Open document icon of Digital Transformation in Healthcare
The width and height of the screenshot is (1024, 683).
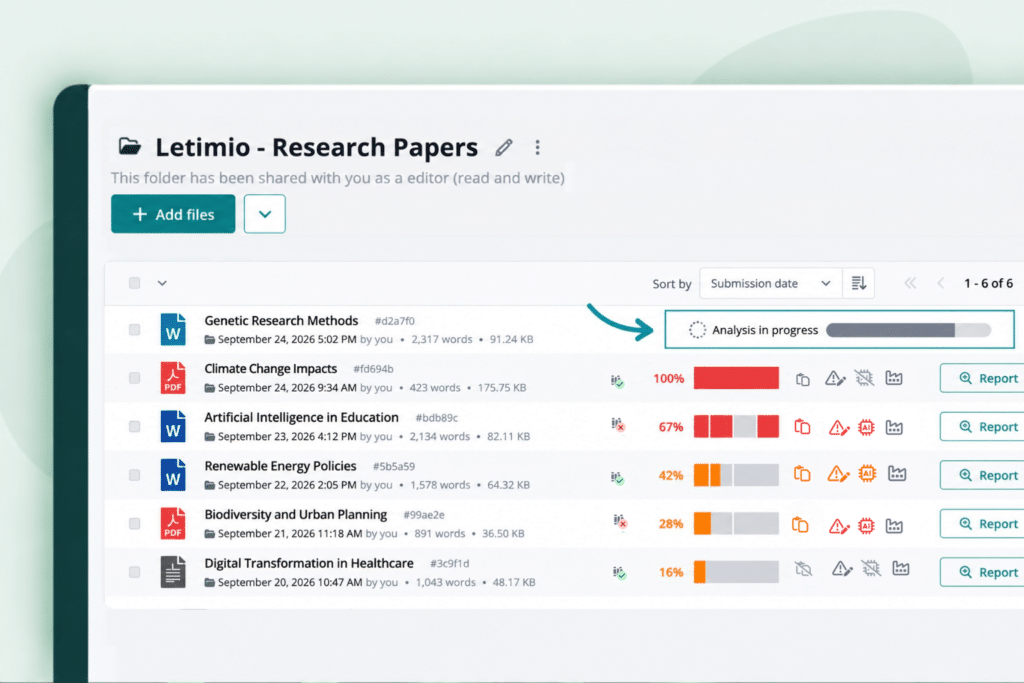[x=173, y=572]
